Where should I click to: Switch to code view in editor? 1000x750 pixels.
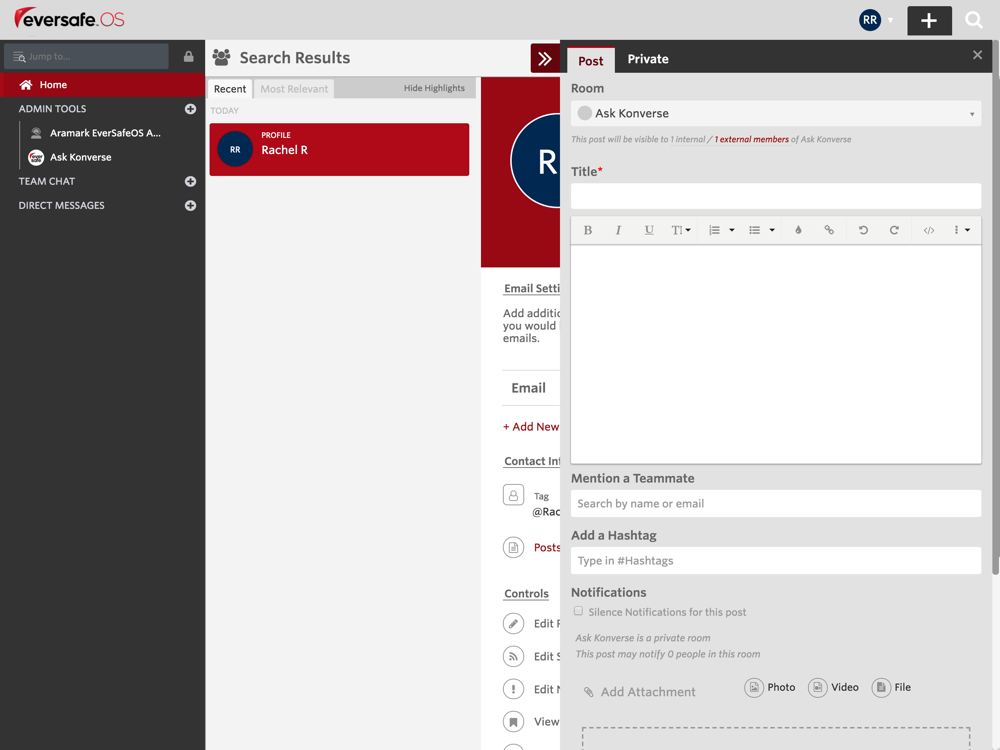click(x=929, y=230)
